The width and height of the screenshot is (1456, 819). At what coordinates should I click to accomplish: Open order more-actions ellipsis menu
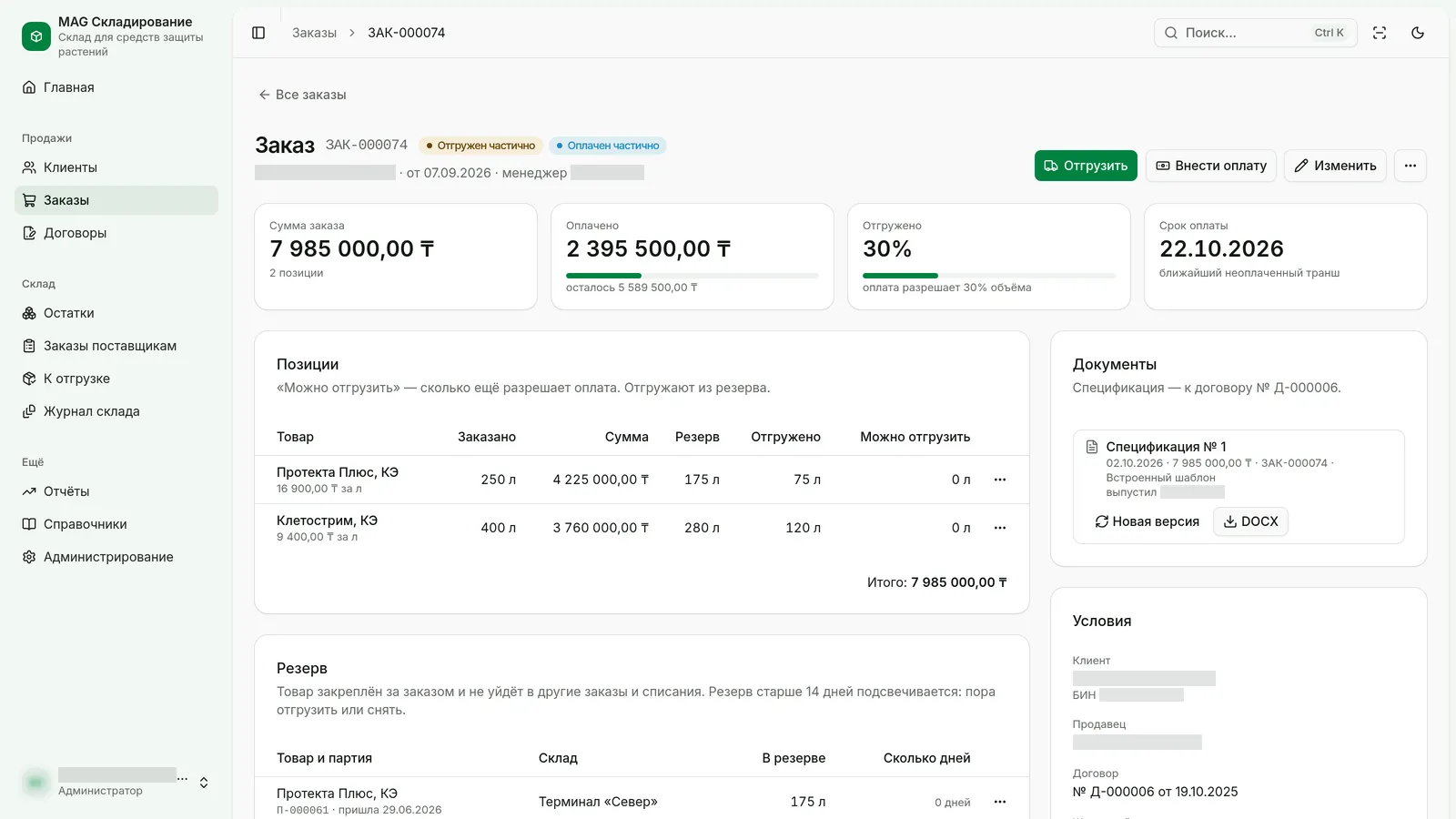coord(1410,166)
